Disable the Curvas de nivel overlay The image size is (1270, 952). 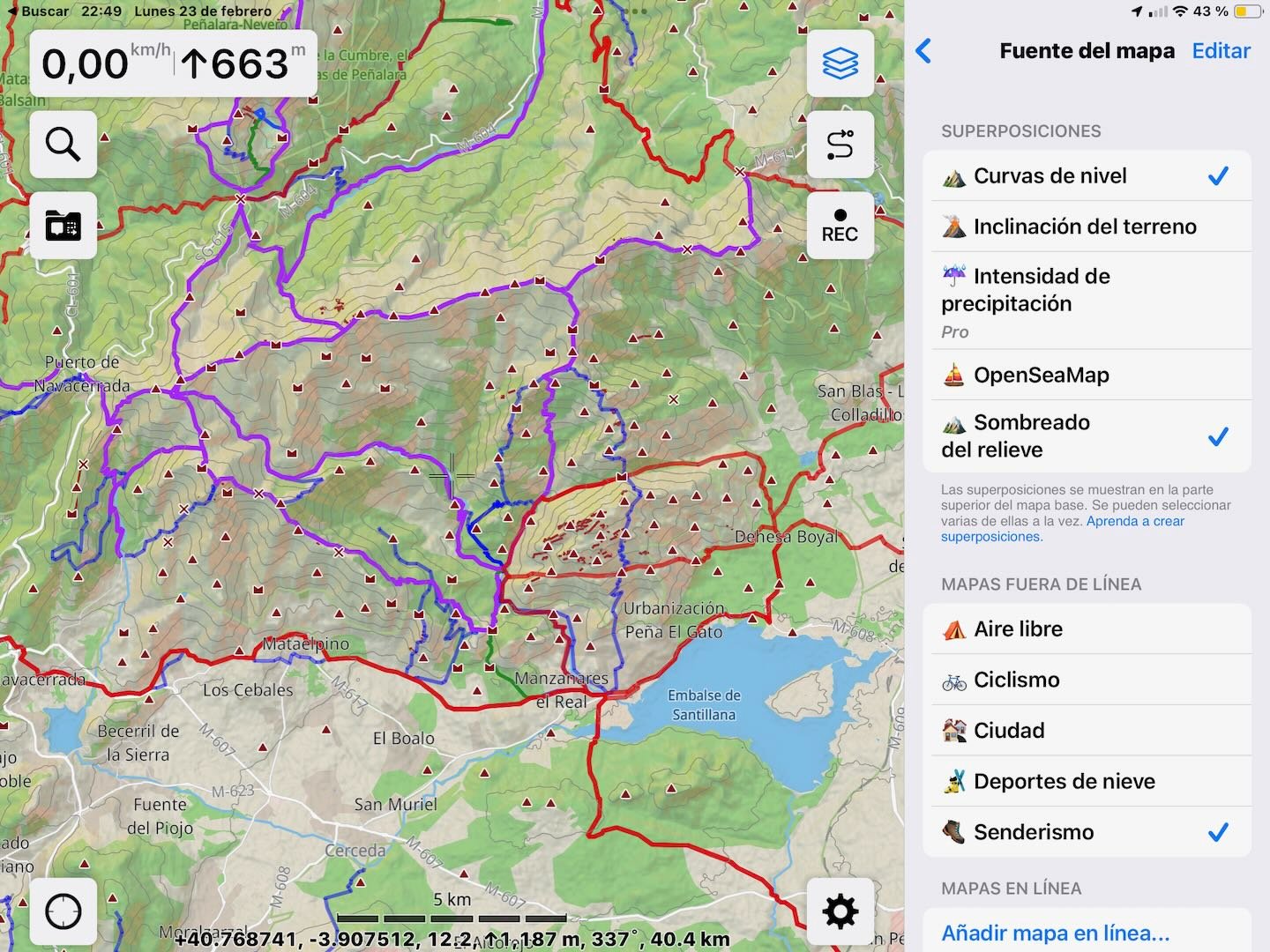(1087, 176)
